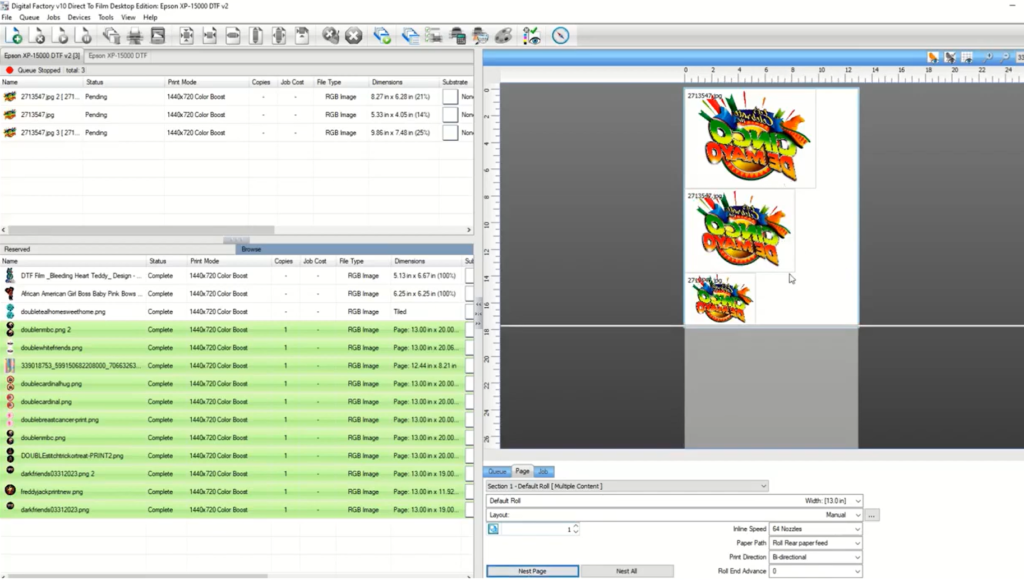Screen dimensions: 1024x580
Task: Click the stacked pages duplicate icon
Action: coord(111,36)
